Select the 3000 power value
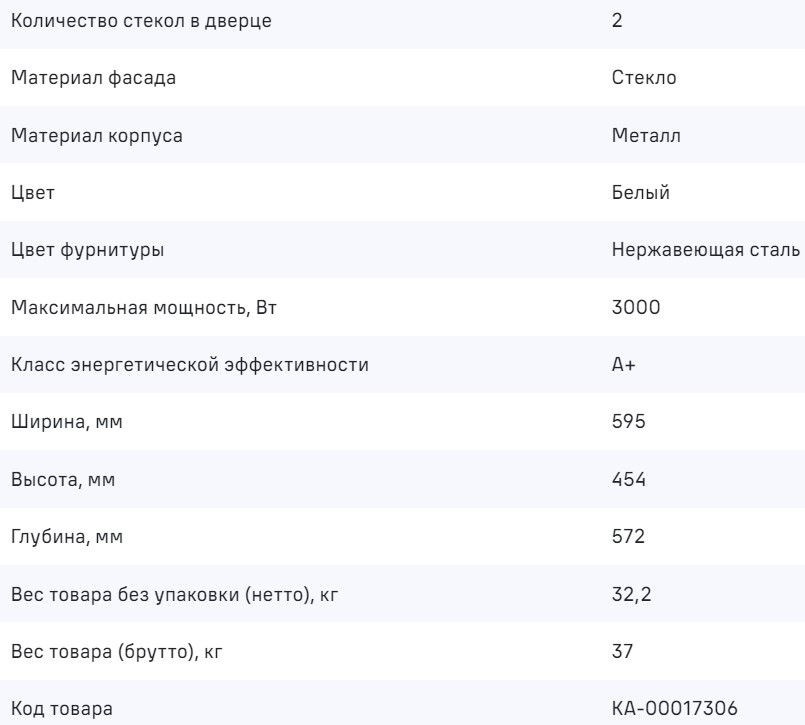This screenshot has width=805, height=725. coord(635,307)
